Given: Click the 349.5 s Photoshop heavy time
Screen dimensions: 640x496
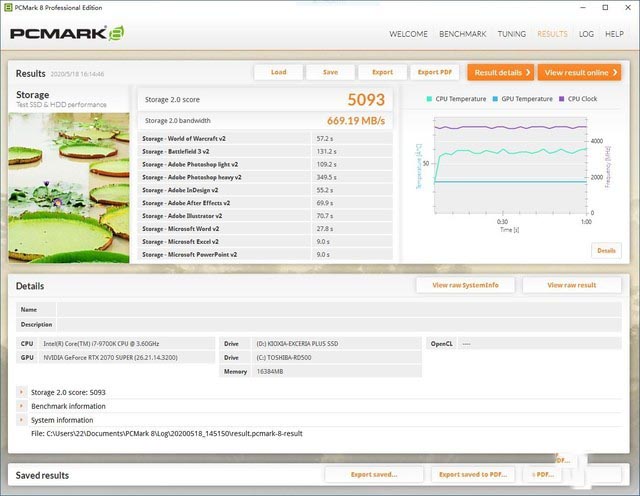Looking at the screenshot, I should pos(326,177).
